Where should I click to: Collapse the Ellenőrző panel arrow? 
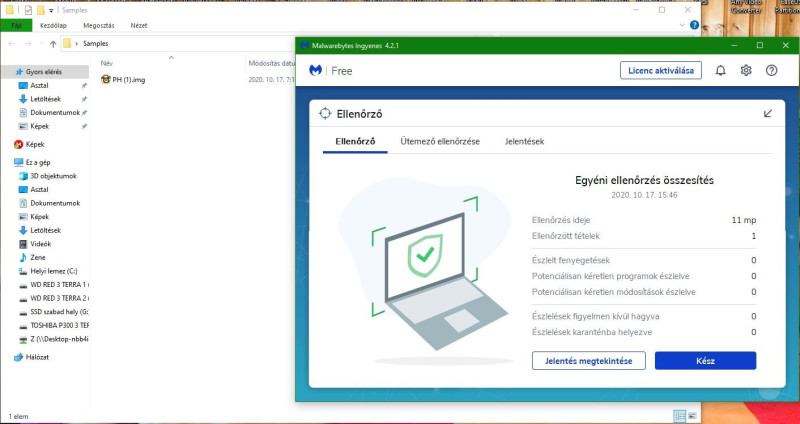click(768, 113)
